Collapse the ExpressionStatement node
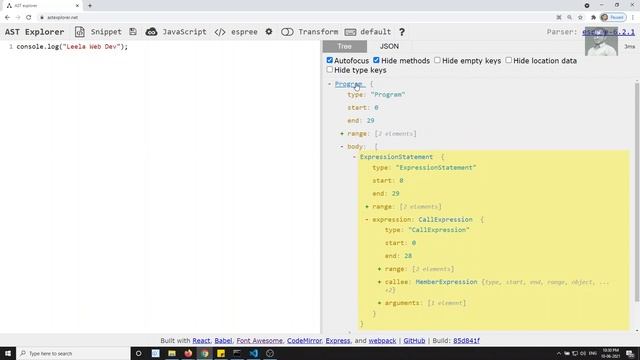The height and width of the screenshot is (360, 640). pyautogui.click(x=354, y=157)
